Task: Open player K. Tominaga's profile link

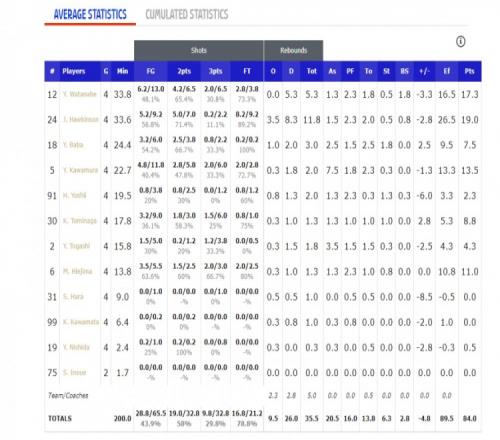Action: point(80,221)
